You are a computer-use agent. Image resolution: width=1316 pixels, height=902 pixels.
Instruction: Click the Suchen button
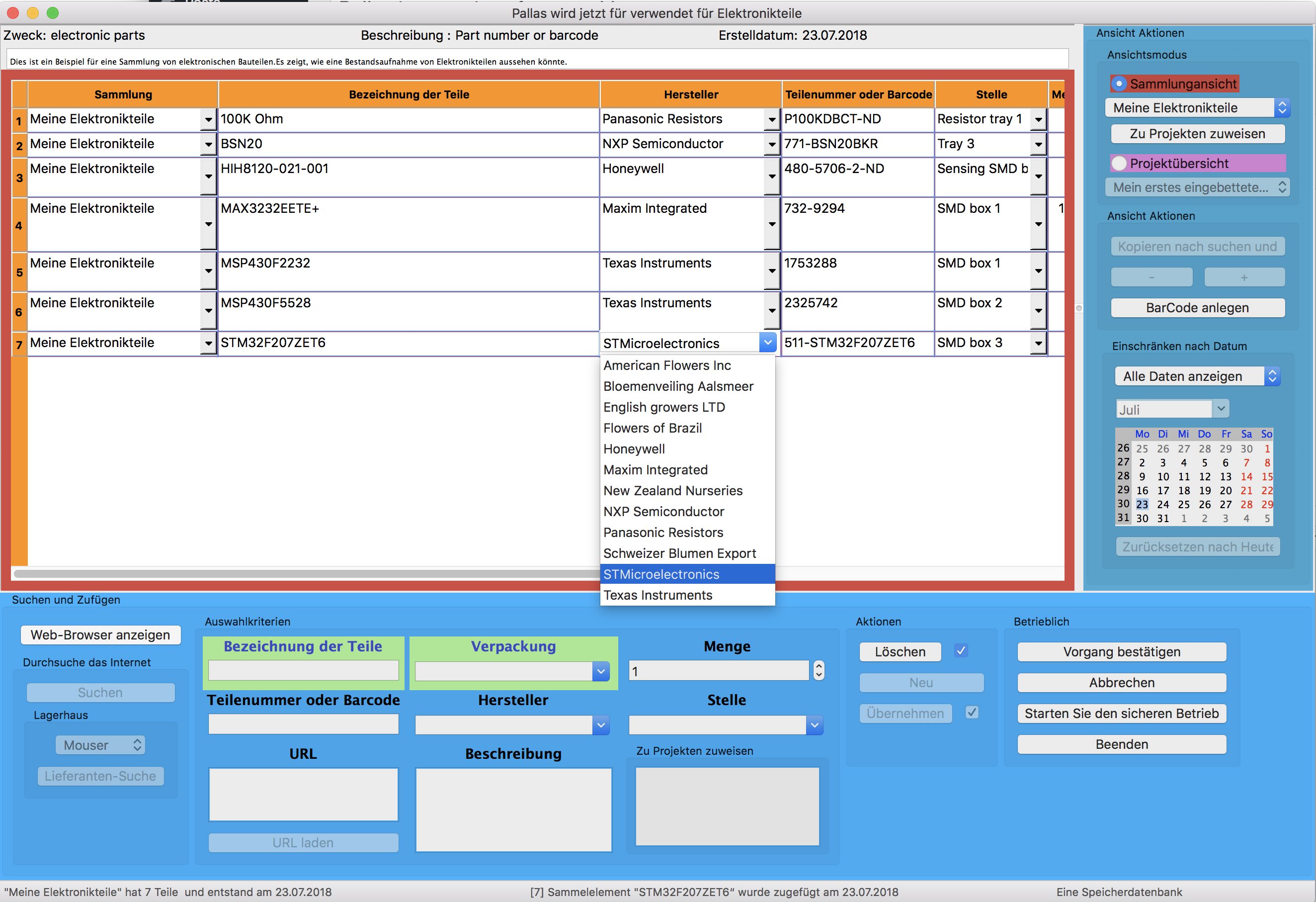100,692
